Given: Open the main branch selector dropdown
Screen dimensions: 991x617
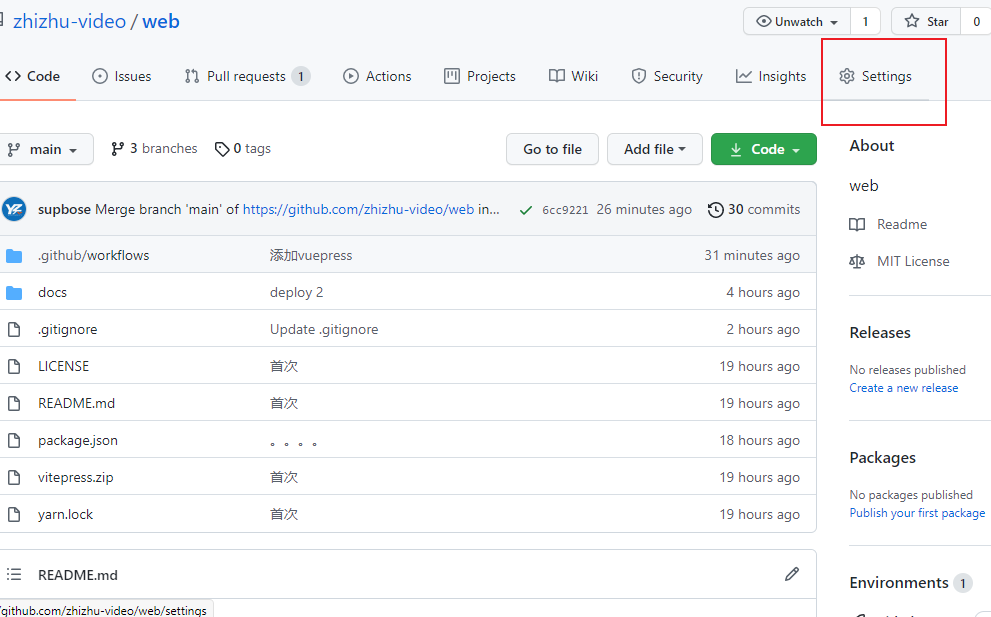Looking at the screenshot, I should 46,149.
